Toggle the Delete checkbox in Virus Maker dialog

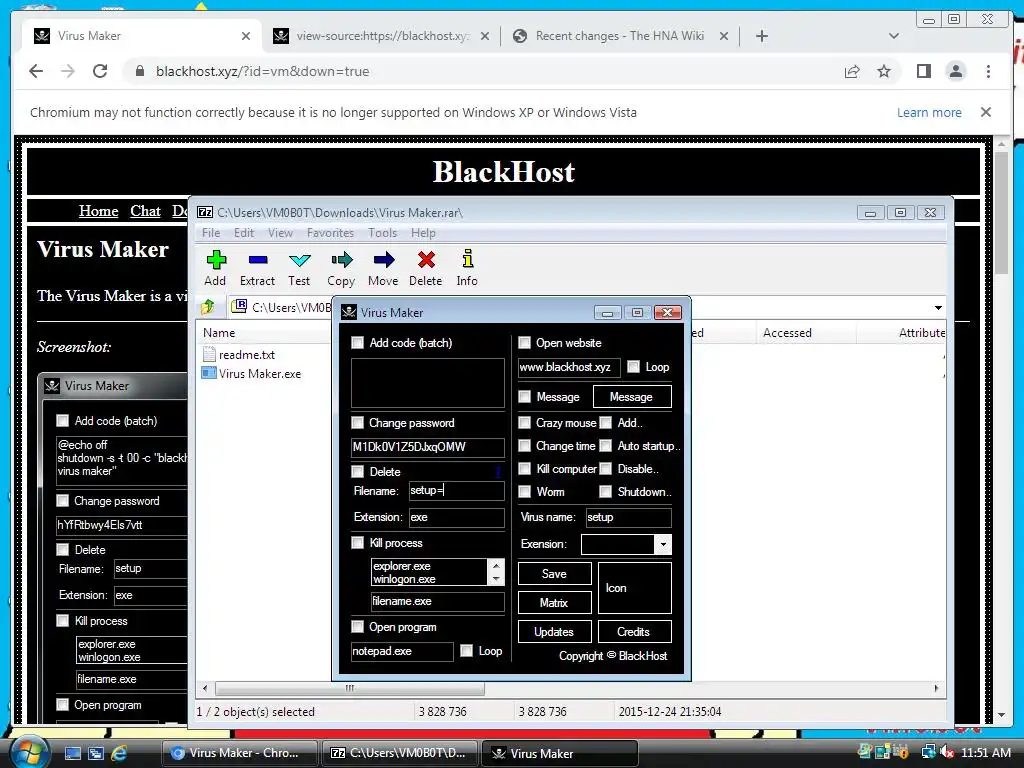[357, 472]
